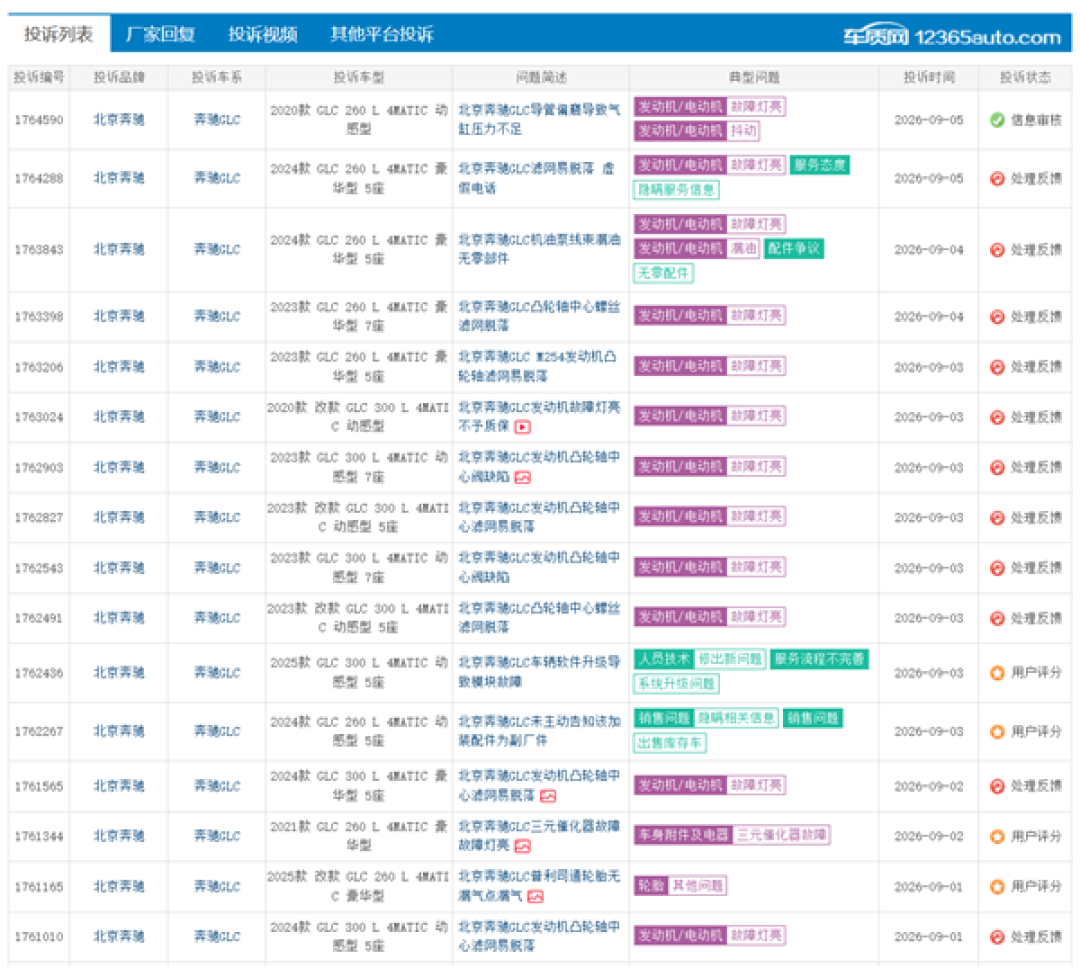This screenshot has width=1080, height=968.
Task: Click the 车质网 12365auto.com logo
Action: (952, 37)
